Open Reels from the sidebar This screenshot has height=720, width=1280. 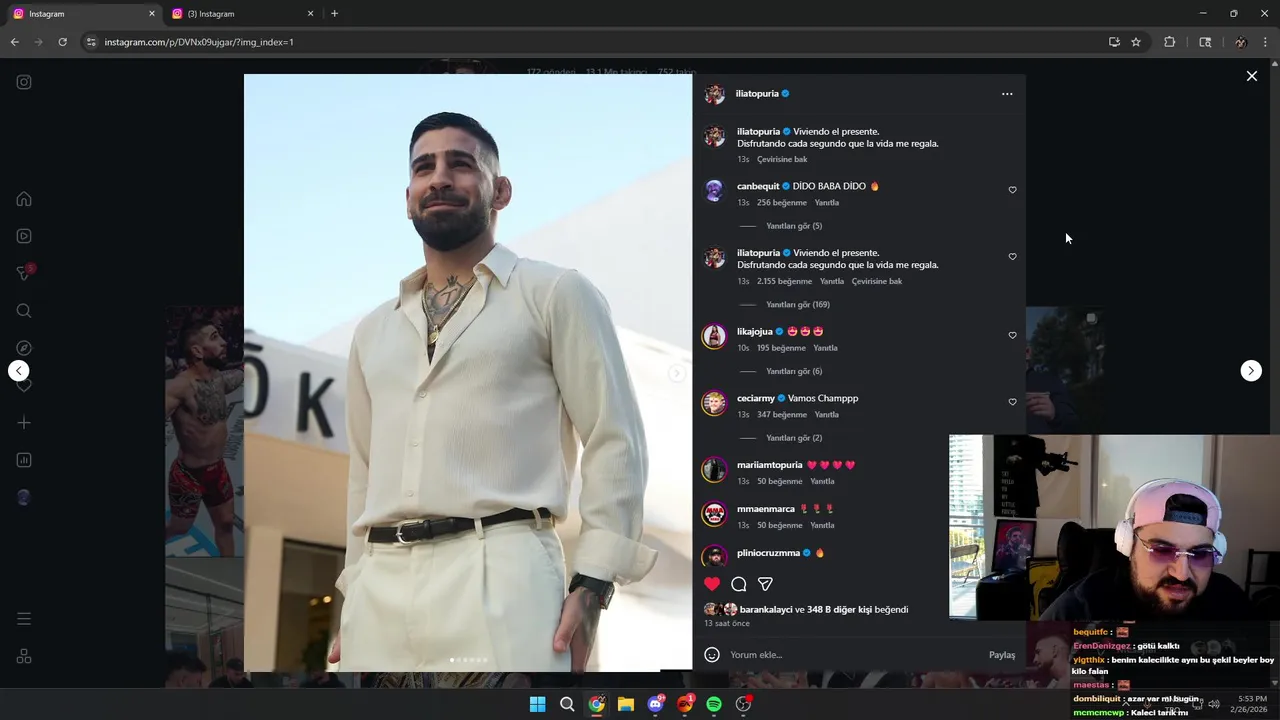[x=24, y=236]
